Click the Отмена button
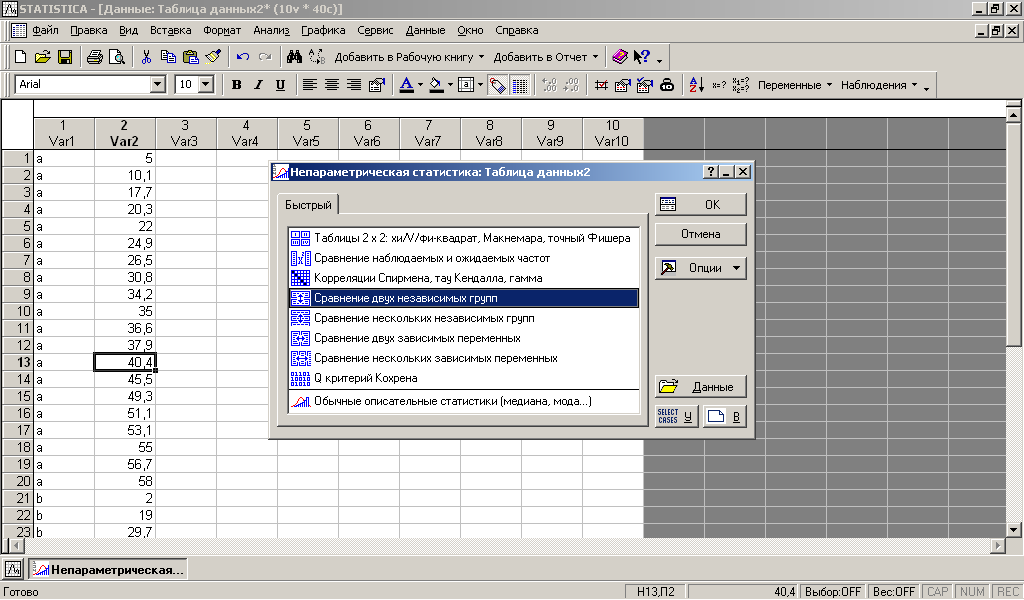Screen dimensions: 1024x600 700,234
